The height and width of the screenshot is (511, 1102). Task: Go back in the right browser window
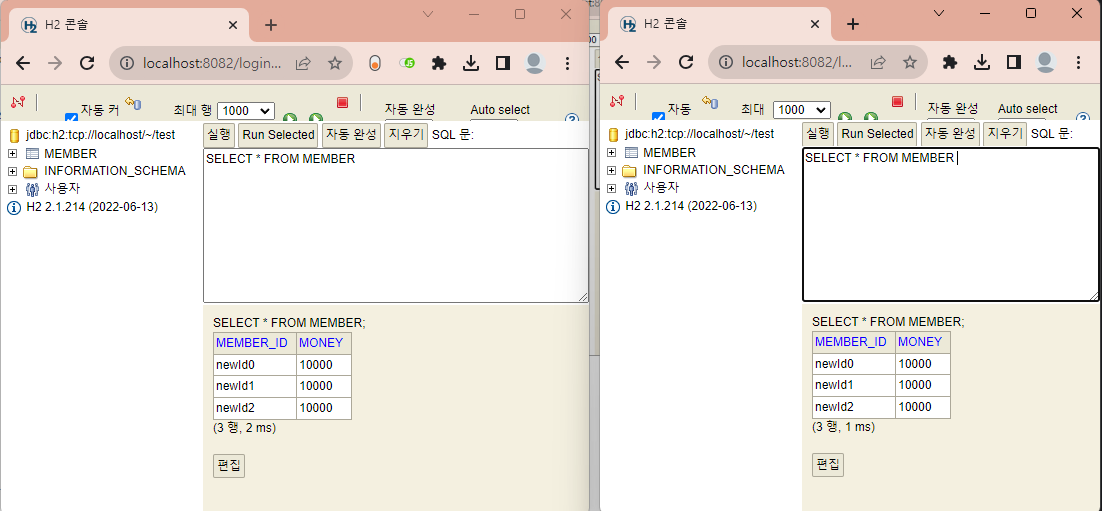coord(621,63)
